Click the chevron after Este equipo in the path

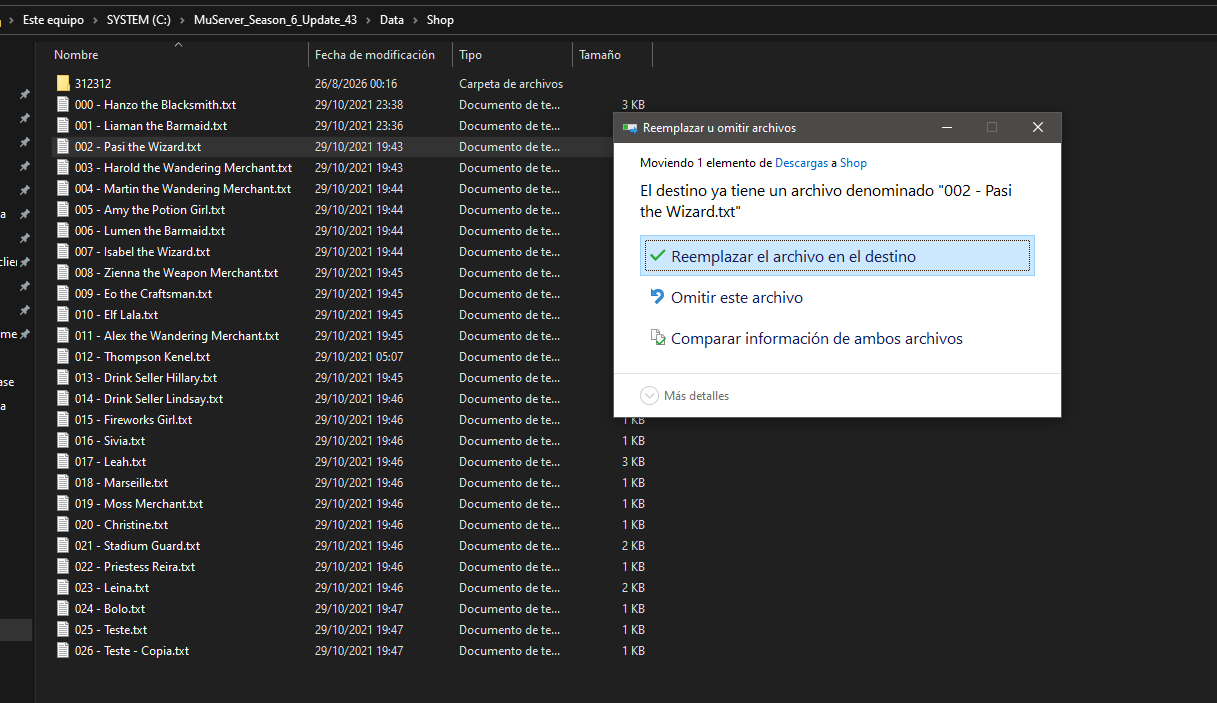[95, 20]
